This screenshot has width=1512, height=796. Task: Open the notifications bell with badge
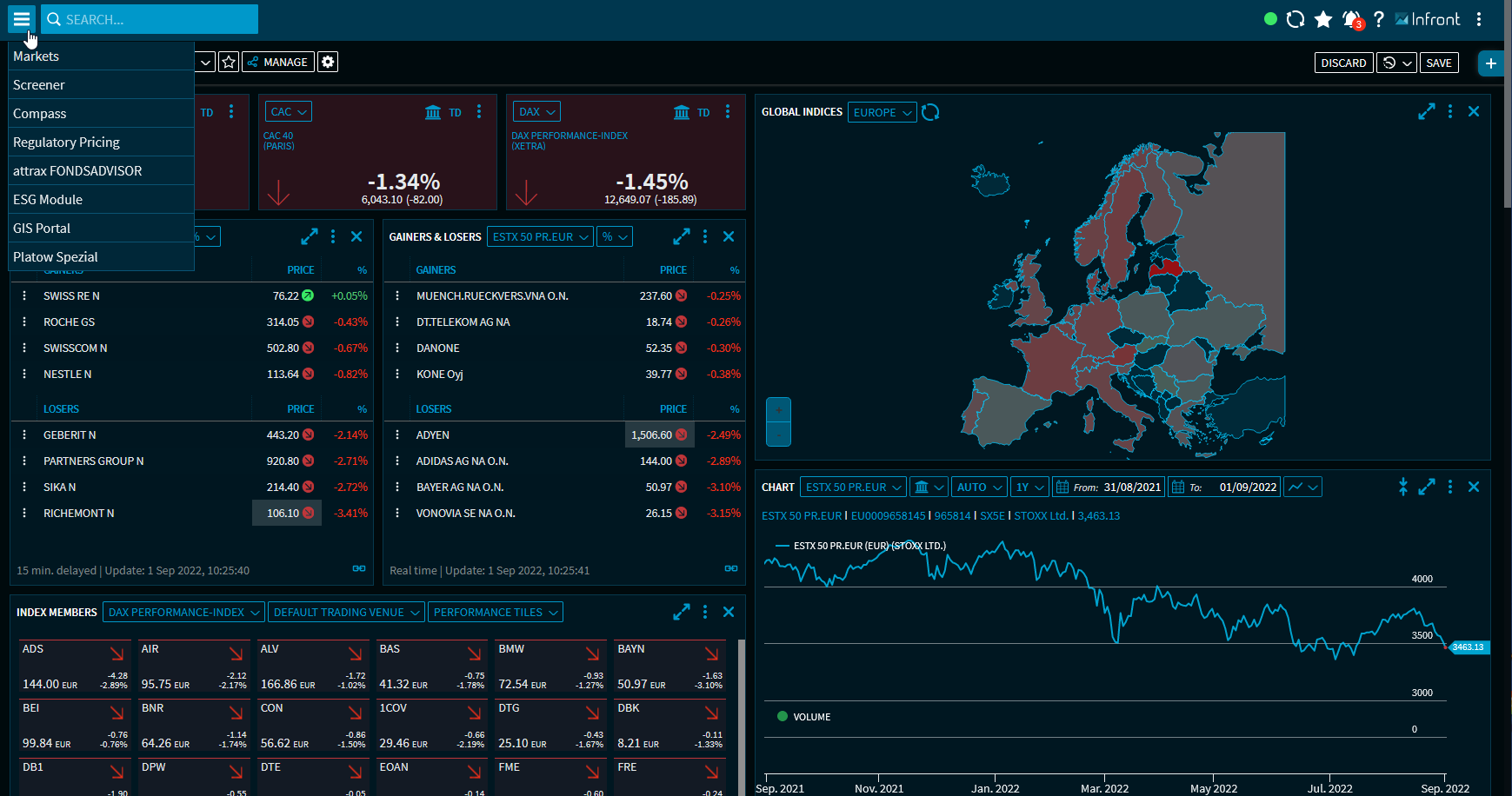coord(1351,19)
